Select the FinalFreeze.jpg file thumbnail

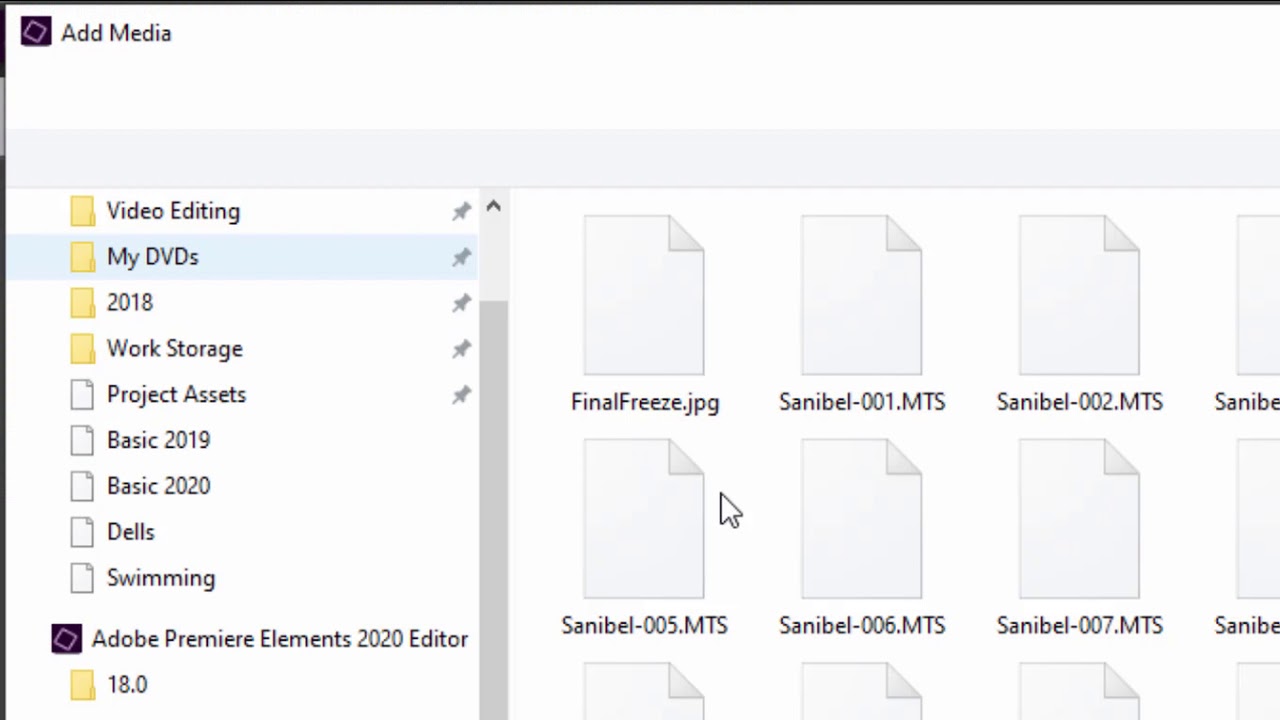click(x=644, y=296)
